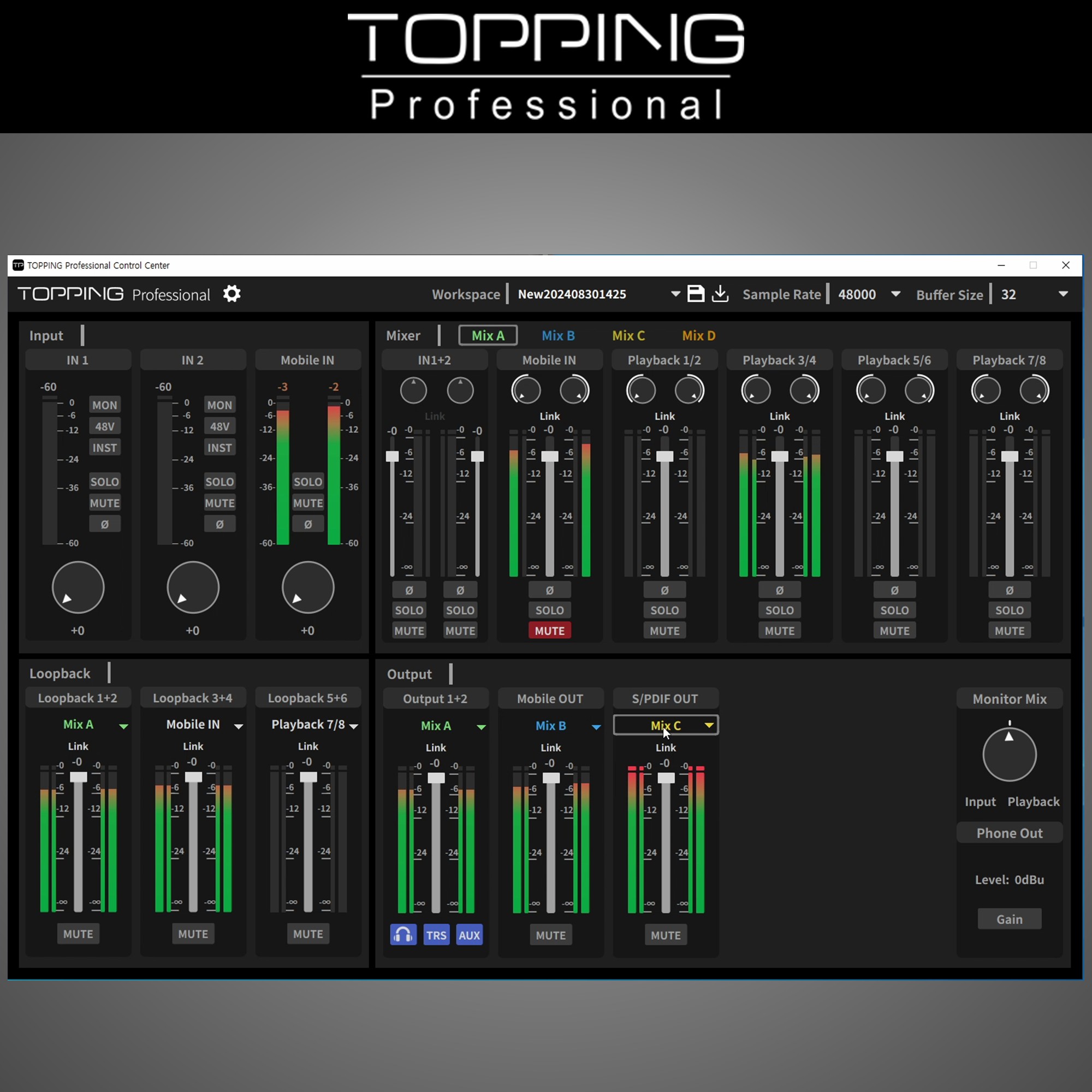Solo the IN 1 input
Screen dimensions: 1092x1092
(105, 482)
